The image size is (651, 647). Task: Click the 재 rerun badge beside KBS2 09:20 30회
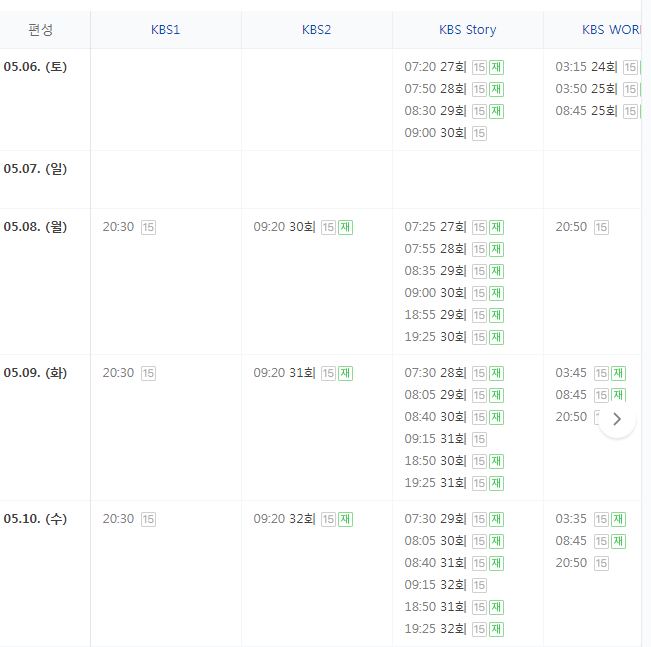click(345, 228)
